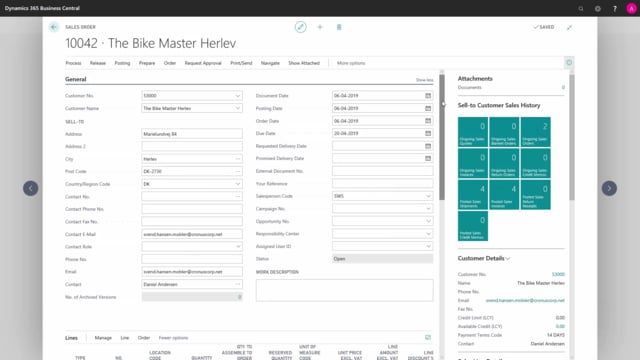Click the customer email link in details
Viewport: 640px width, 360px height.
pos(525,300)
